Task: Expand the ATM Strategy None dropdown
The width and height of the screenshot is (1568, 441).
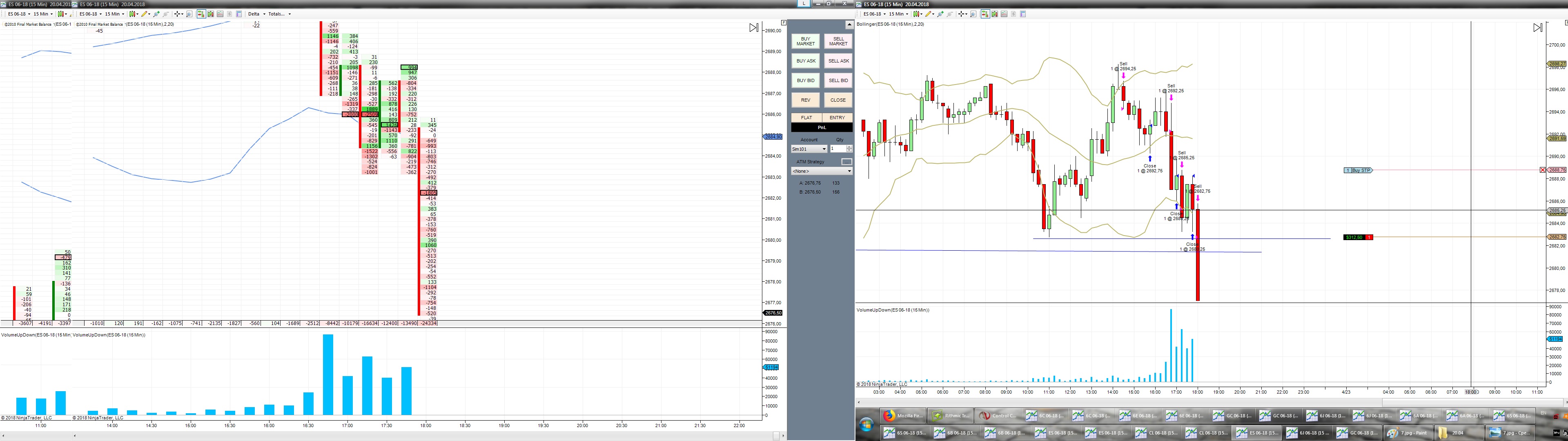Action: (x=822, y=171)
